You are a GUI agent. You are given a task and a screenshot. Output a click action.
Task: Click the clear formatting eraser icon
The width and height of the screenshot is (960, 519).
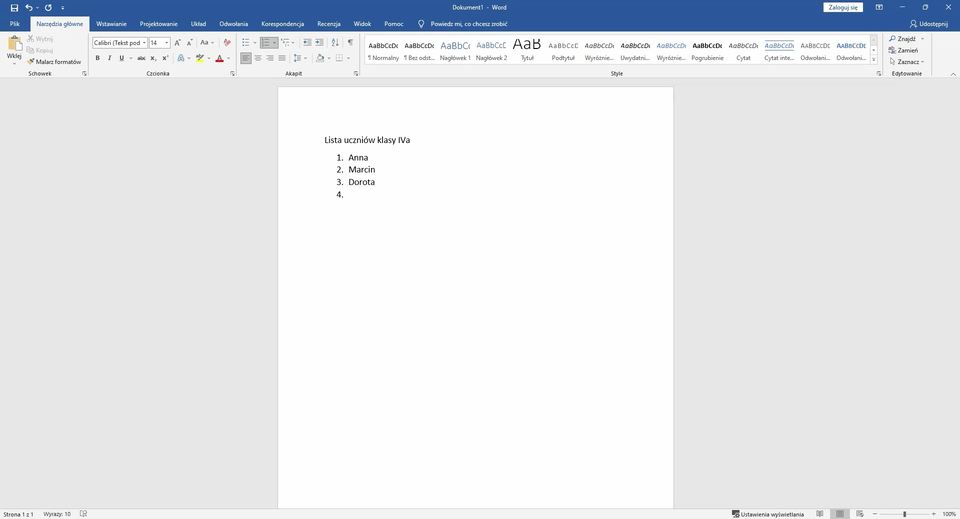(227, 43)
